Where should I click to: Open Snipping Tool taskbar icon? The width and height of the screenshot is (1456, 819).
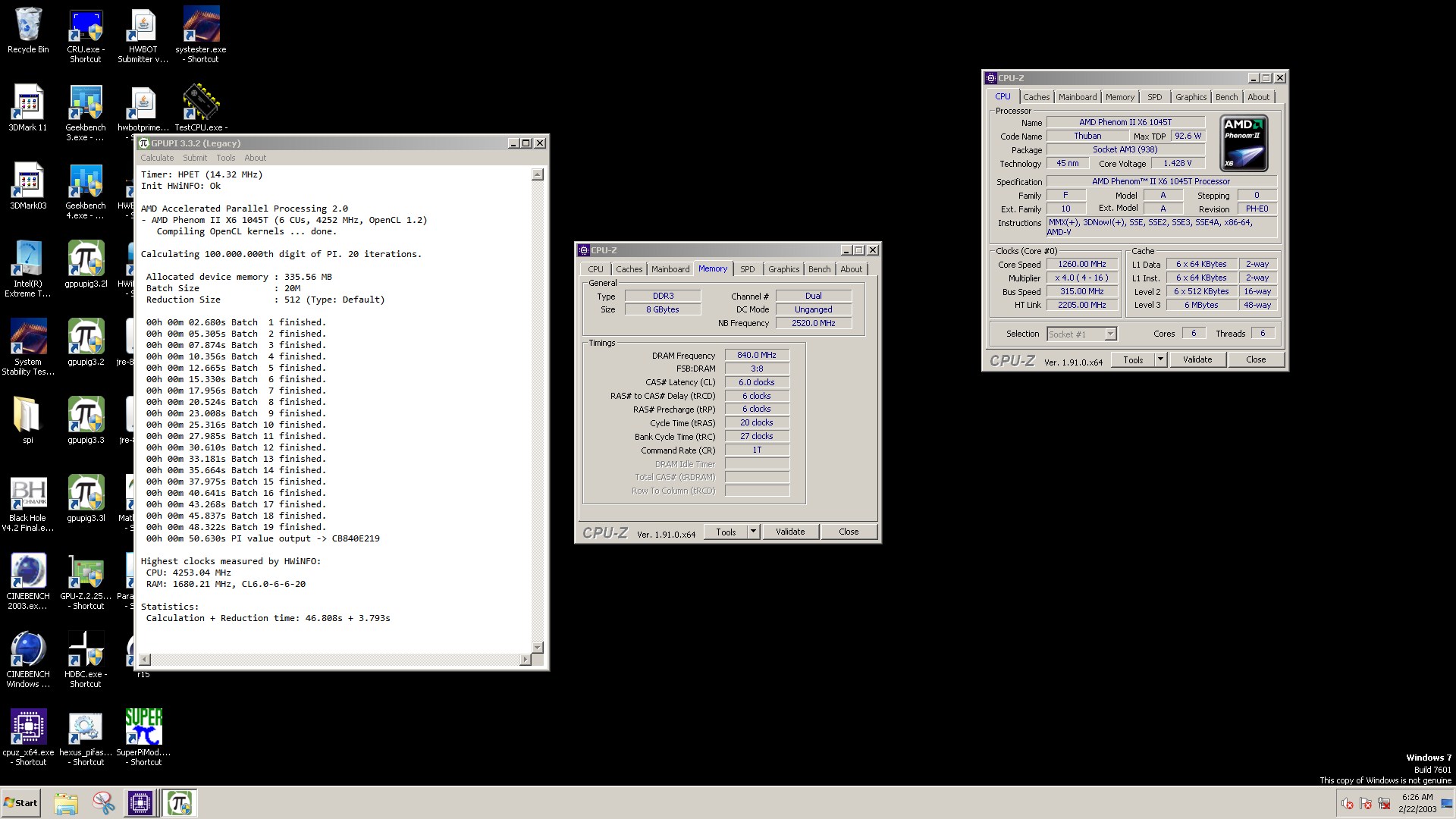click(x=103, y=803)
